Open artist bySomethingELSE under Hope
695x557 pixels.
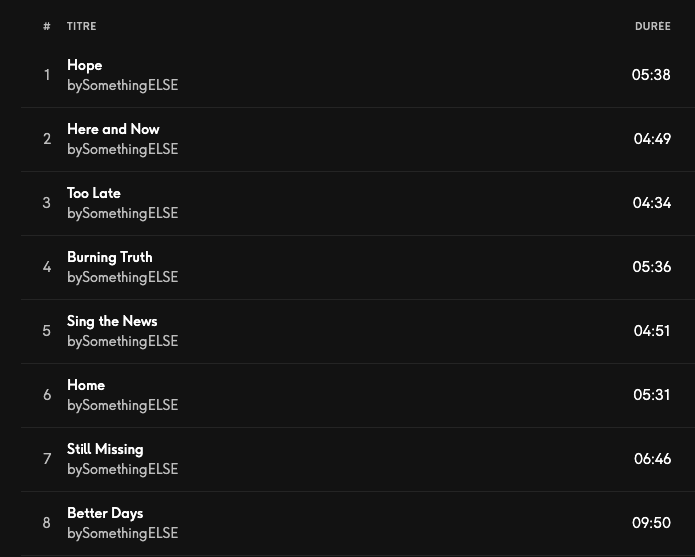(x=122, y=85)
